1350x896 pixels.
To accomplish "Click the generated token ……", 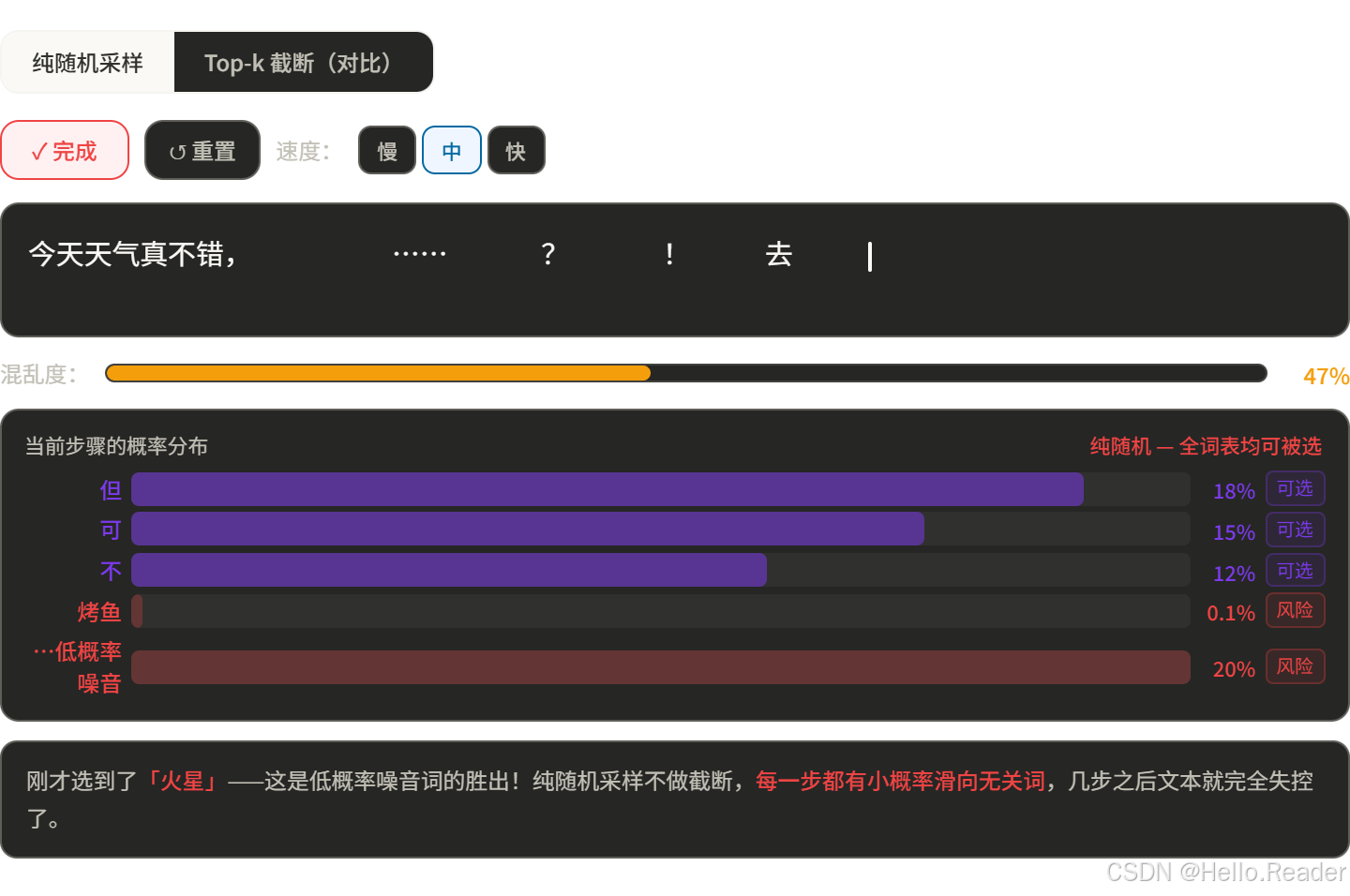I will pos(419,254).
